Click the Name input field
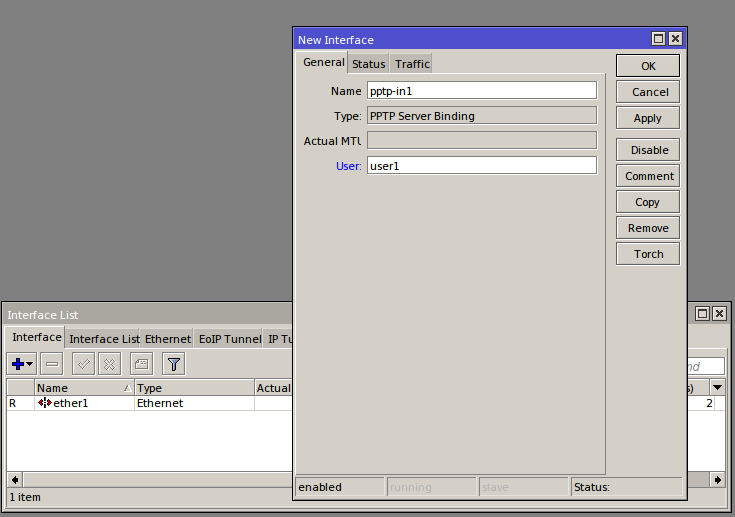The width and height of the screenshot is (735, 517). click(x=481, y=91)
